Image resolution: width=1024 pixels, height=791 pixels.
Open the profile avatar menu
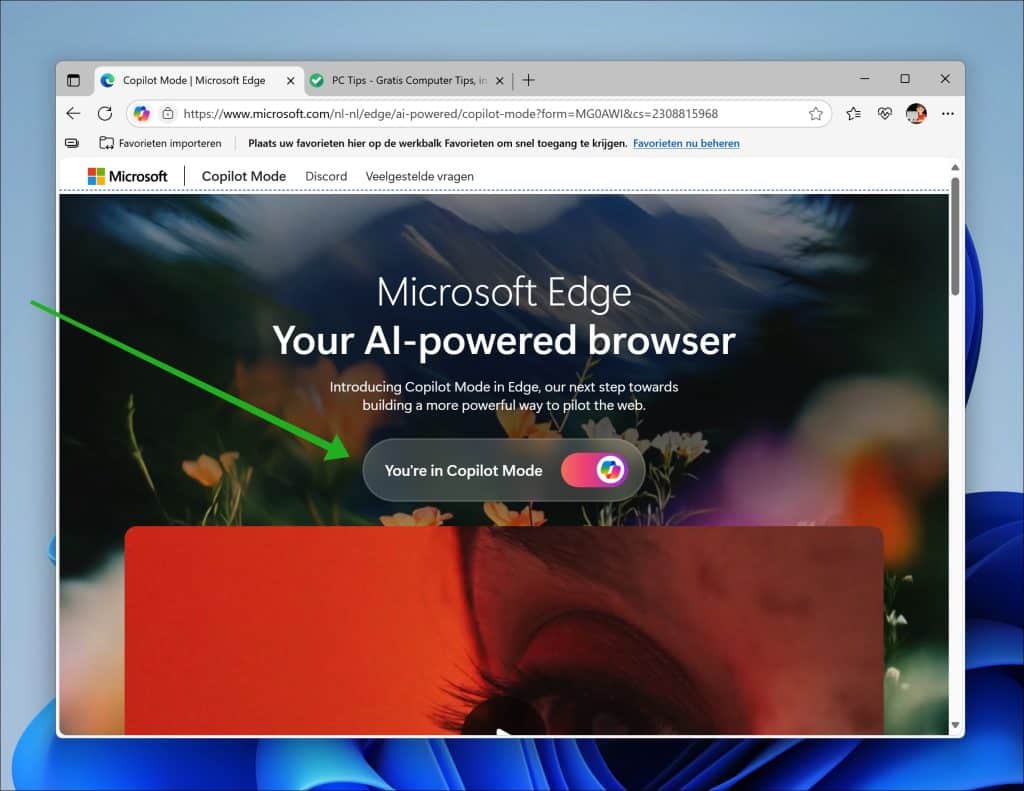click(x=916, y=114)
